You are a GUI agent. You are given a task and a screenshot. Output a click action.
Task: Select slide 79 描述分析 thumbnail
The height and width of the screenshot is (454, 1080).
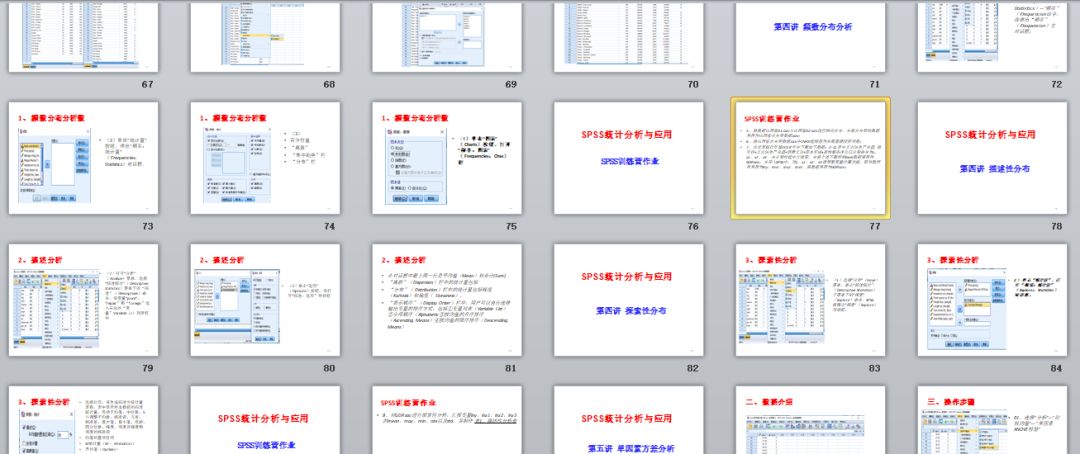click(83, 300)
